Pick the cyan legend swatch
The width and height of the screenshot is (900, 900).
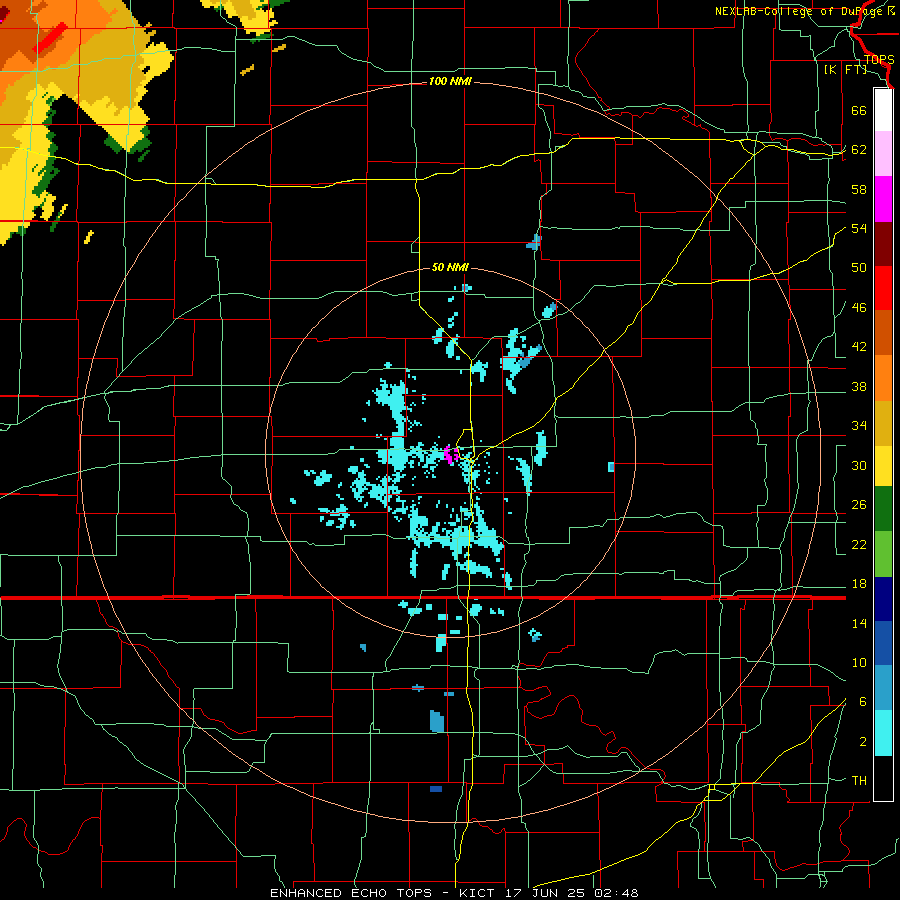point(883,733)
